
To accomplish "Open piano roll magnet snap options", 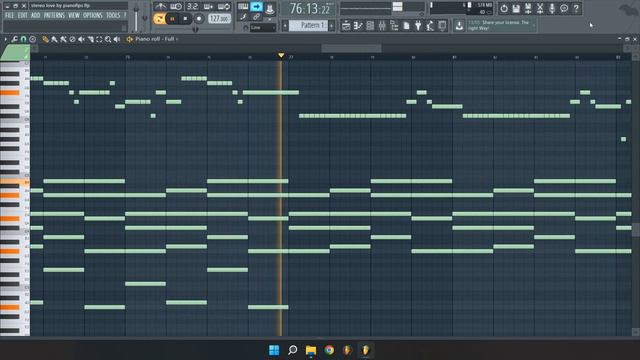I will (24, 39).
